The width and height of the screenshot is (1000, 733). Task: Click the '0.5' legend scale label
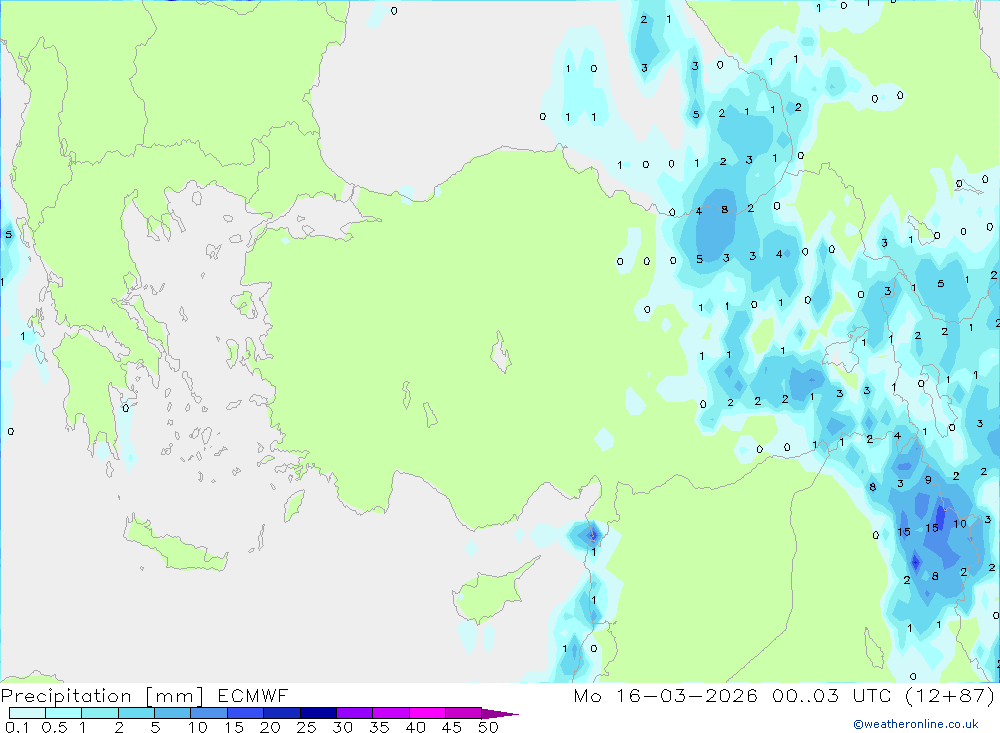coord(54,727)
